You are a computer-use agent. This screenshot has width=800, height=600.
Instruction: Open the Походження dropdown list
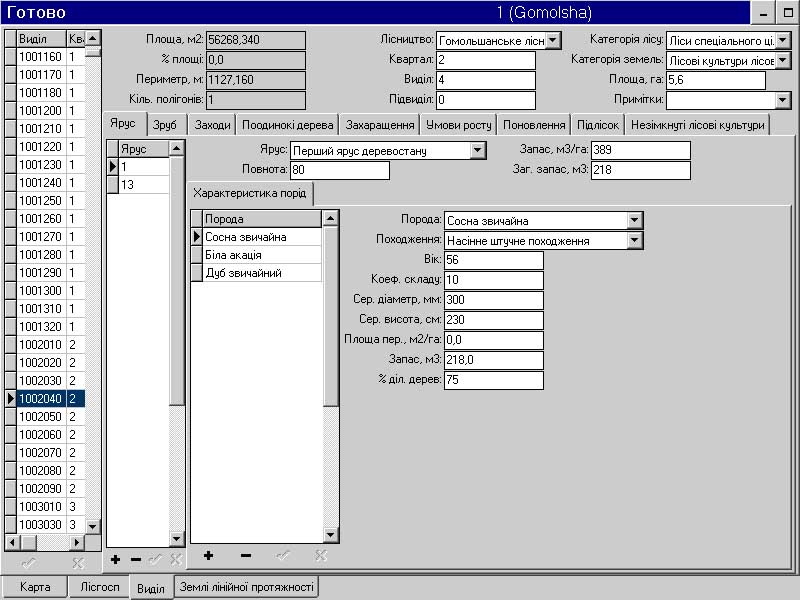[x=634, y=241]
